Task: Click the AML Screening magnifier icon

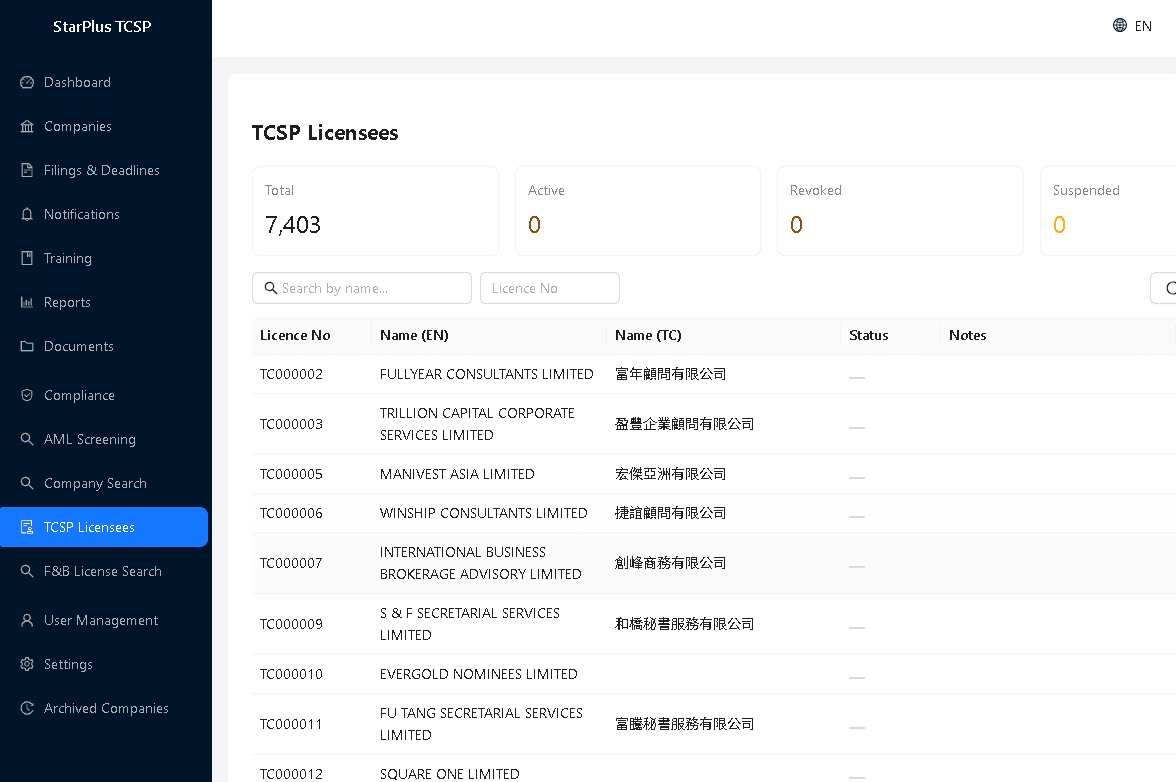Action: click(27, 439)
